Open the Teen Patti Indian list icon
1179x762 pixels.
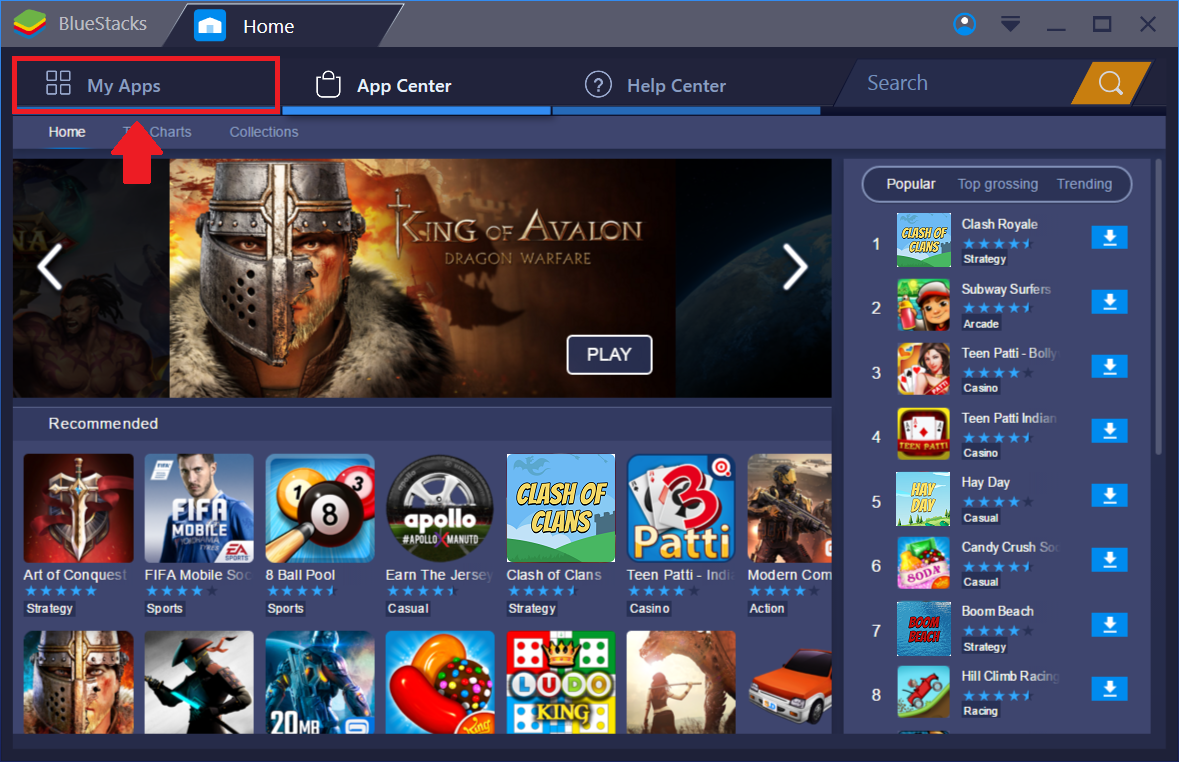[923, 434]
